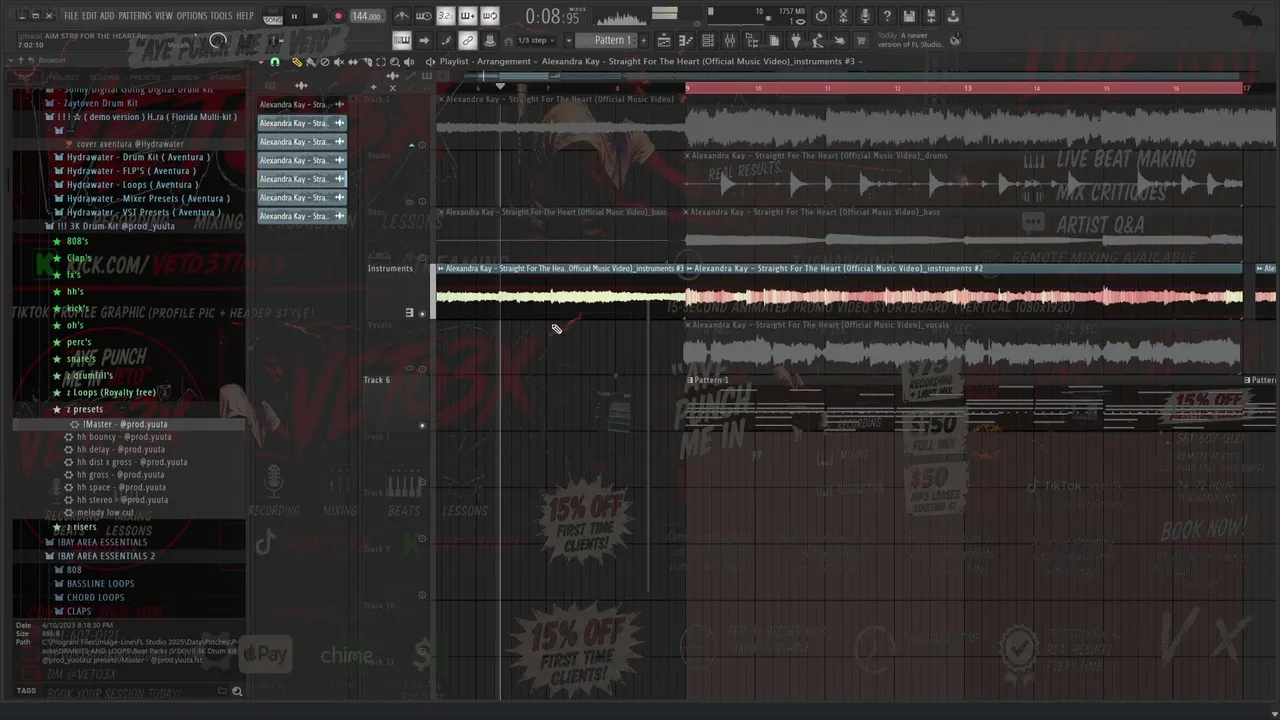Select the Delete tool in playlist toolbar
This screenshot has height=720, width=1280.
pos(325,62)
